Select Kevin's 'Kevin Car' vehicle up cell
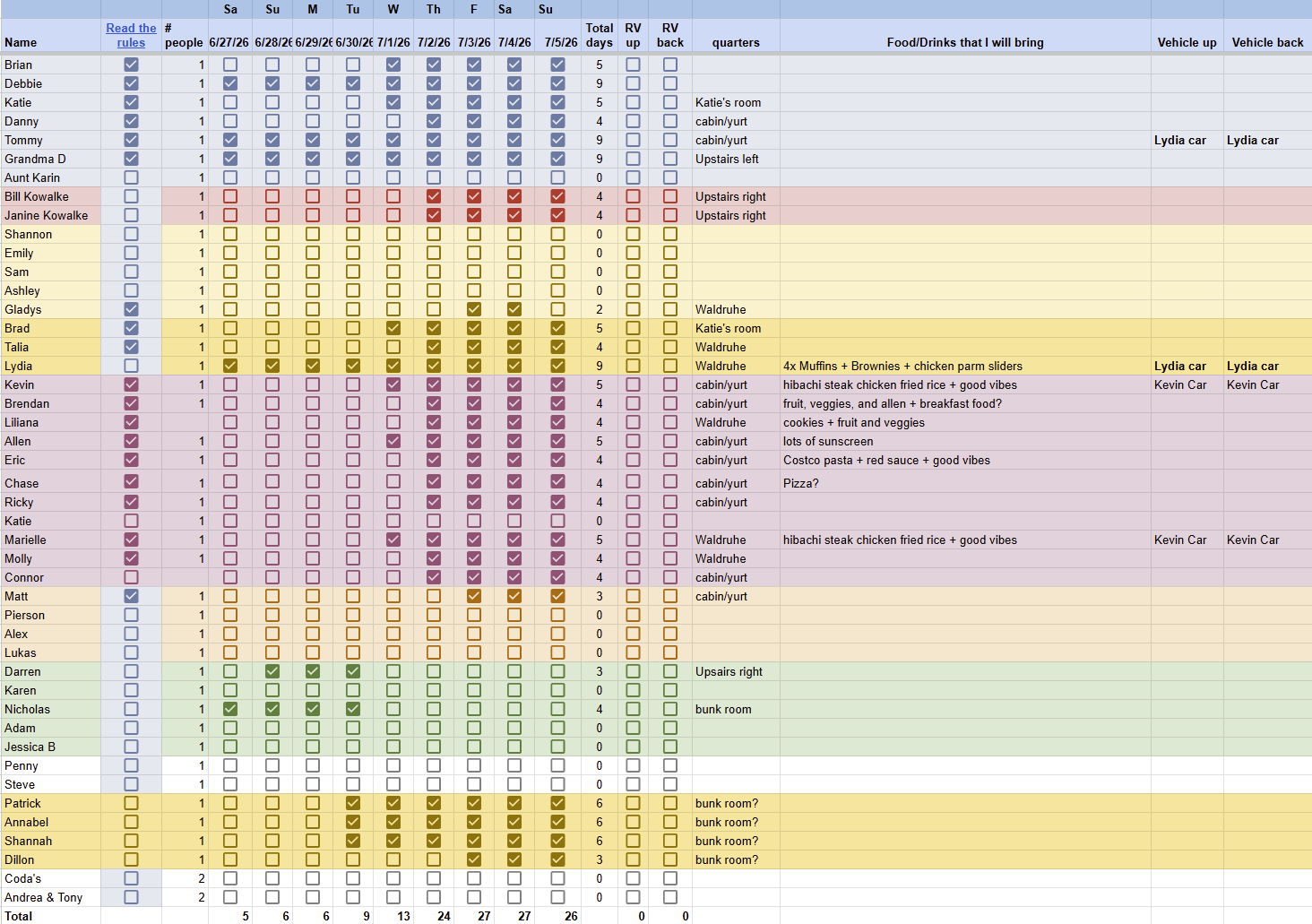Viewport: 1312px width, 924px height. (1187, 384)
